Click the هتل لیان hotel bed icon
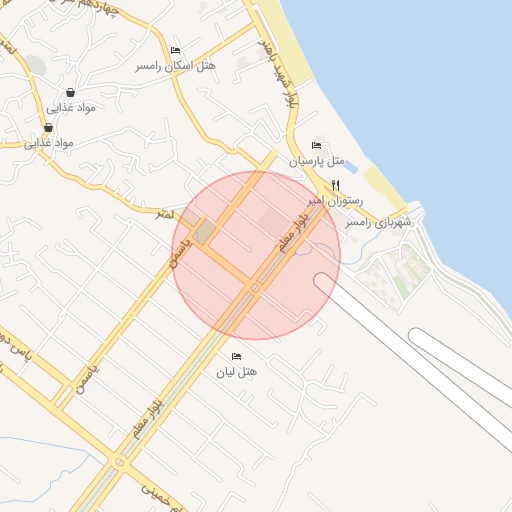Image resolution: width=512 pixels, height=512 pixels. click(x=236, y=356)
